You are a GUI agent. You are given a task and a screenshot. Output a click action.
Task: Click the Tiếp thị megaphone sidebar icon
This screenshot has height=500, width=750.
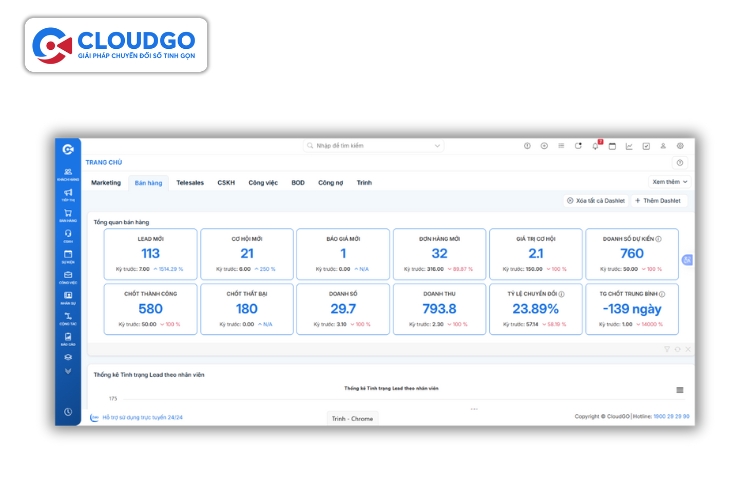(68, 194)
